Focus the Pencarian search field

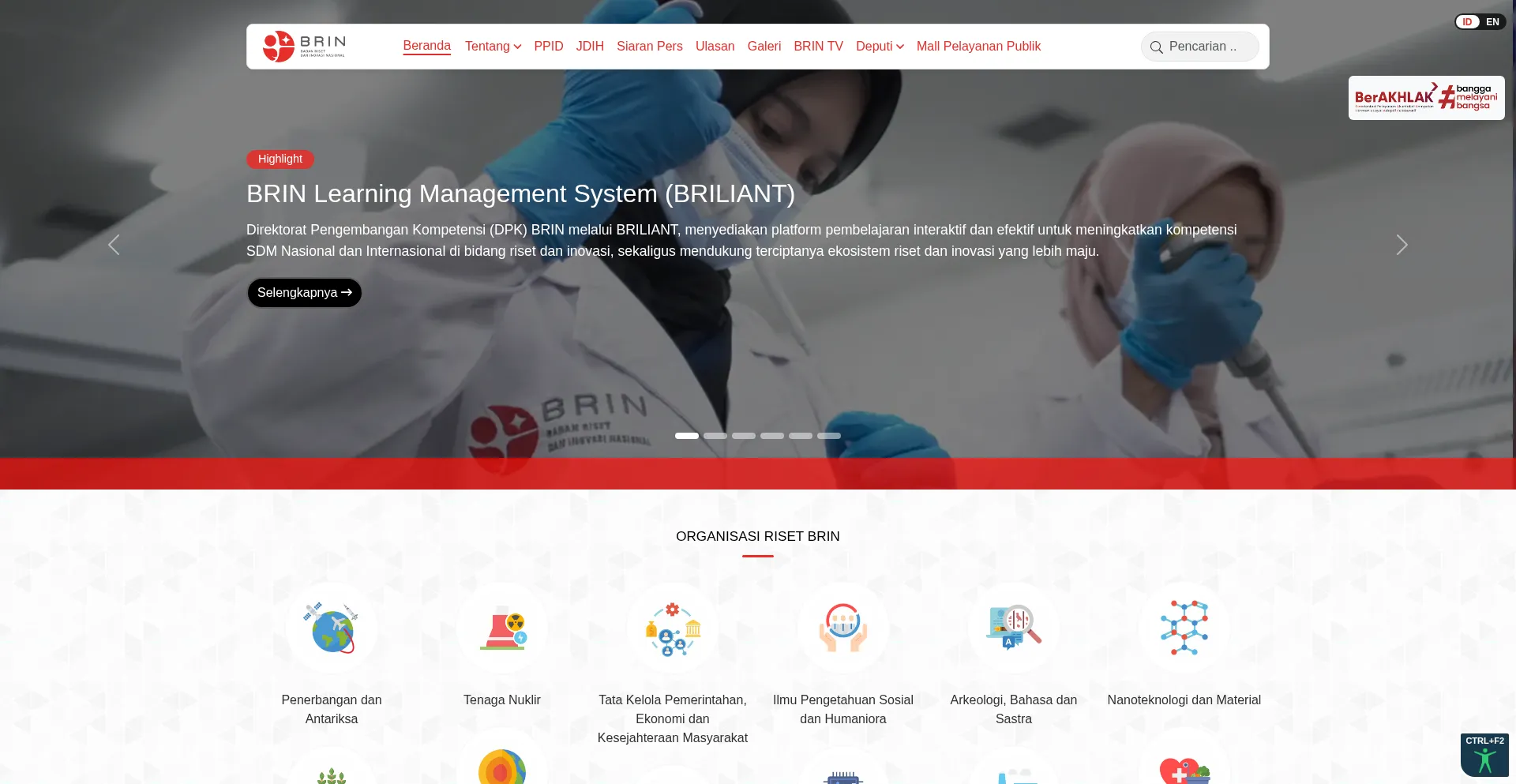point(1199,47)
